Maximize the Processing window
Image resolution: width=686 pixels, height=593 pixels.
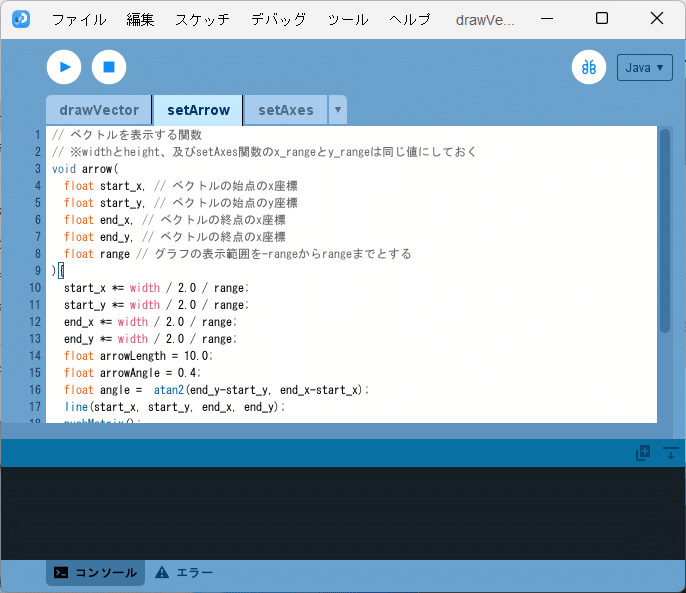click(x=602, y=18)
